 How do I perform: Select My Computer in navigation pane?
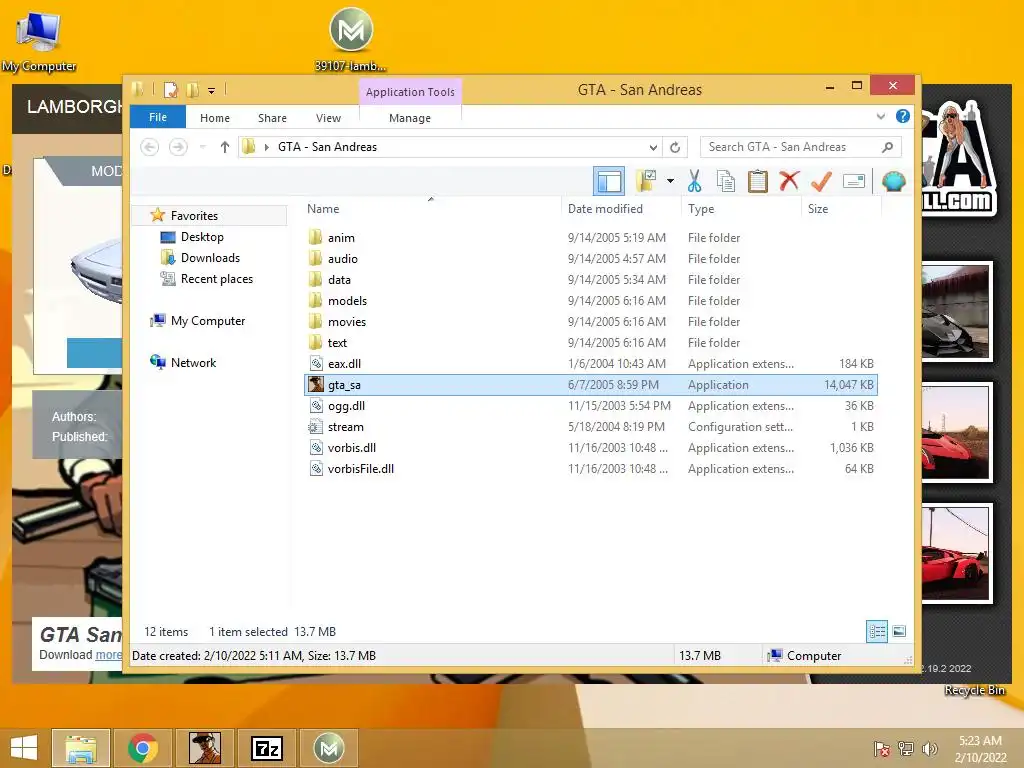[208, 320]
